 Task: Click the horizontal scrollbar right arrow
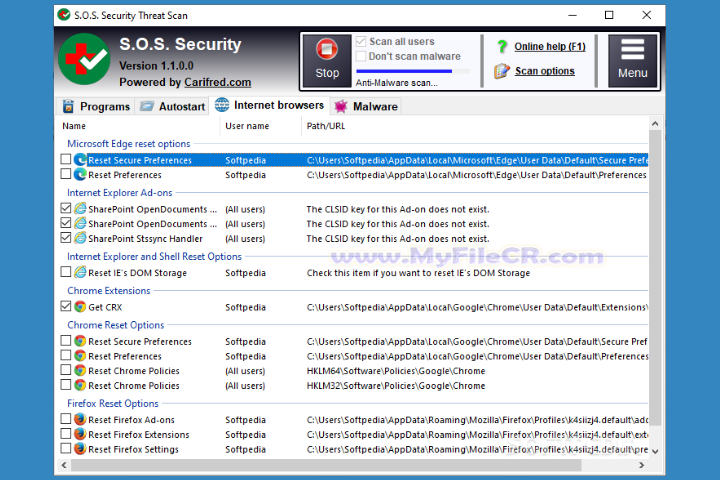pyautogui.click(x=641, y=465)
